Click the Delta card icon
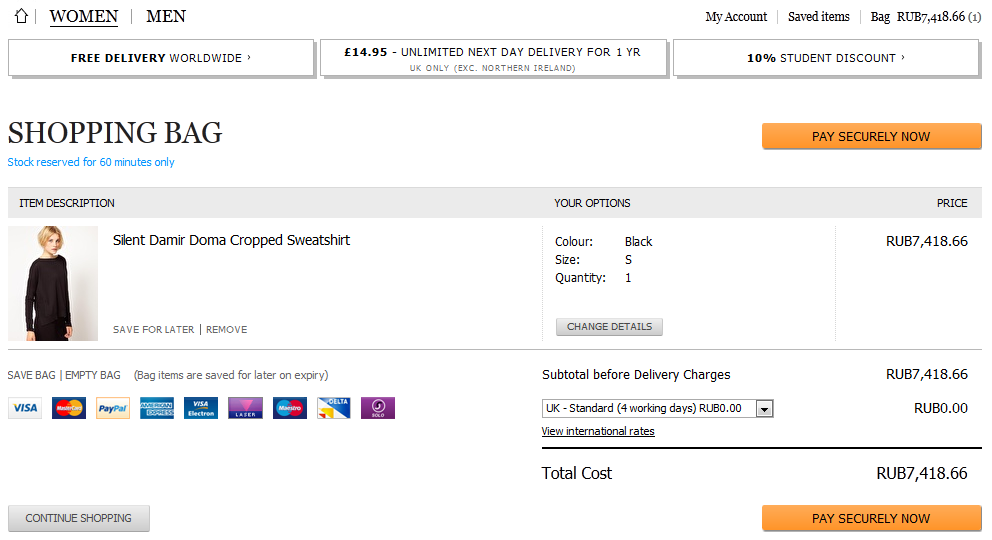Image resolution: width=992 pixels, height=540 pixels. pos(334,408)
